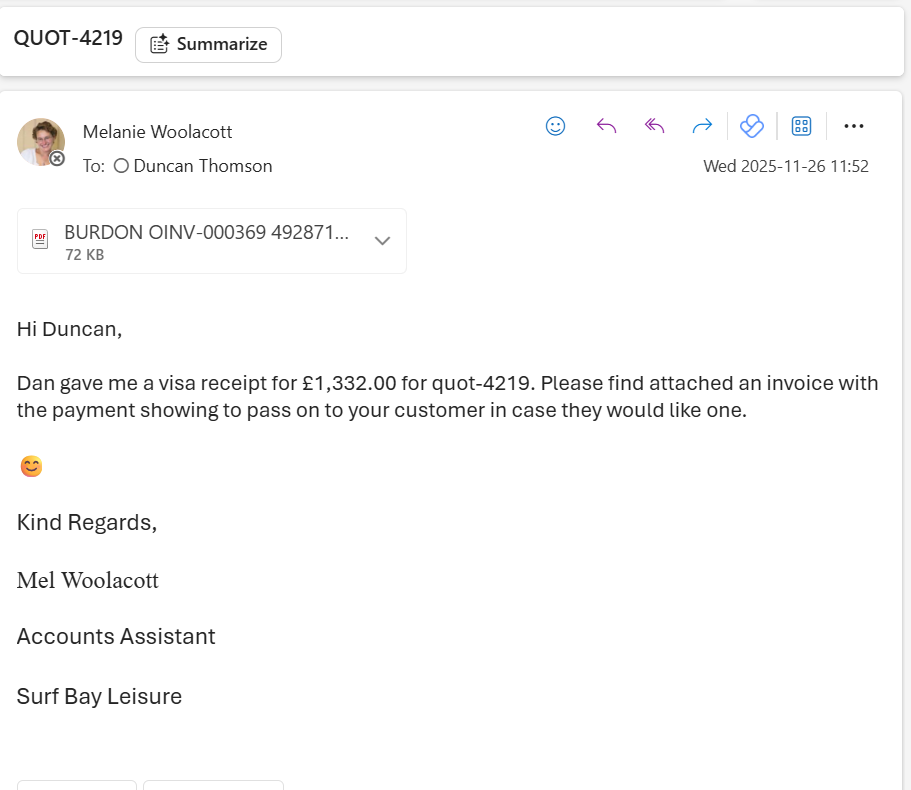
Task: React to the message with the emoji icon
Action: tap(555, 126)
